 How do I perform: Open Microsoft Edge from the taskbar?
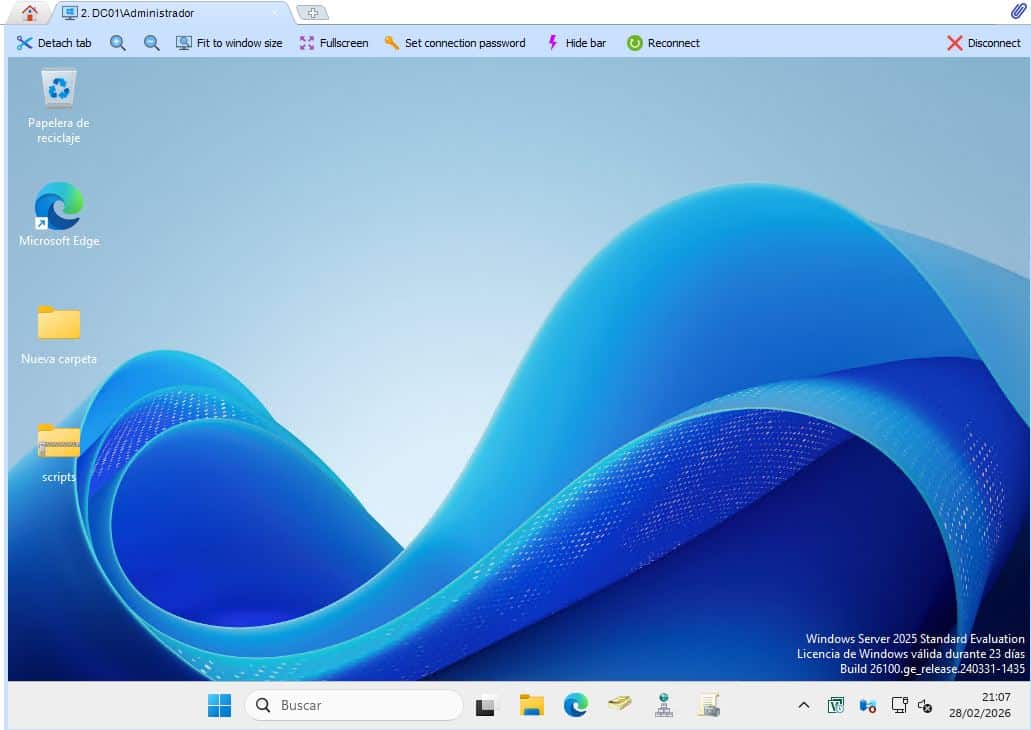click(576, 705)
